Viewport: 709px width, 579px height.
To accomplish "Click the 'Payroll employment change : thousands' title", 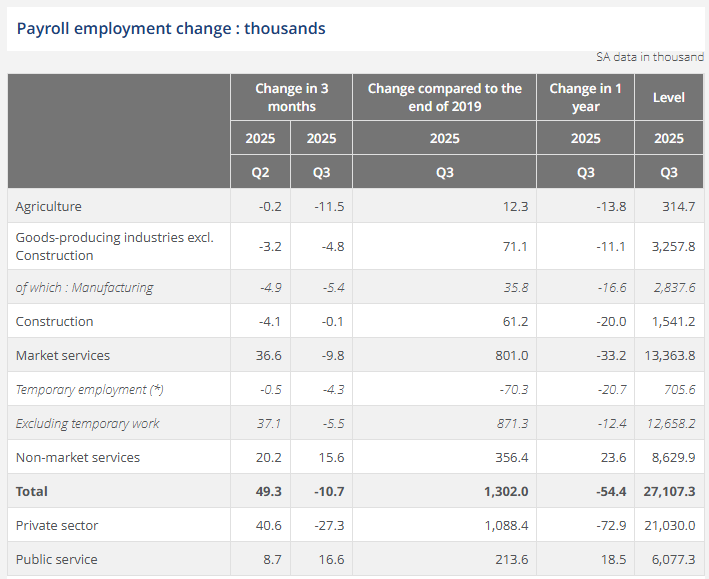I will coord(171,28).
